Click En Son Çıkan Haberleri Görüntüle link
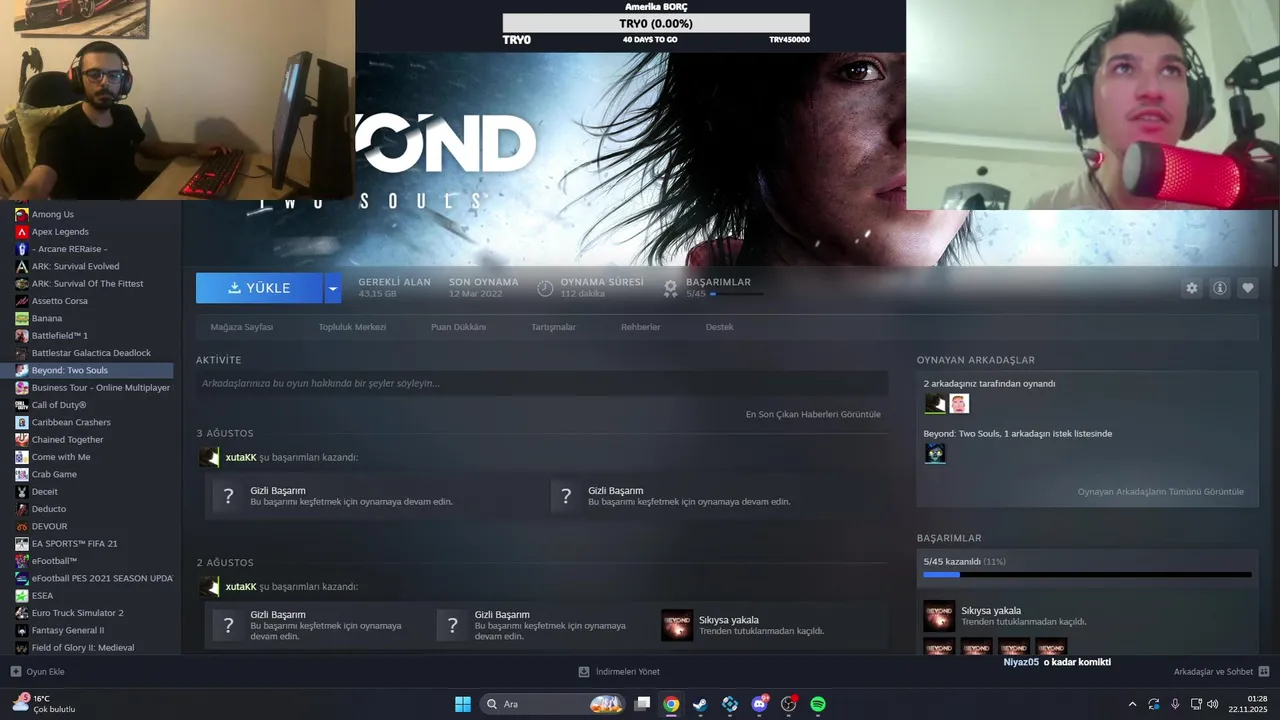 click(813, 414)
